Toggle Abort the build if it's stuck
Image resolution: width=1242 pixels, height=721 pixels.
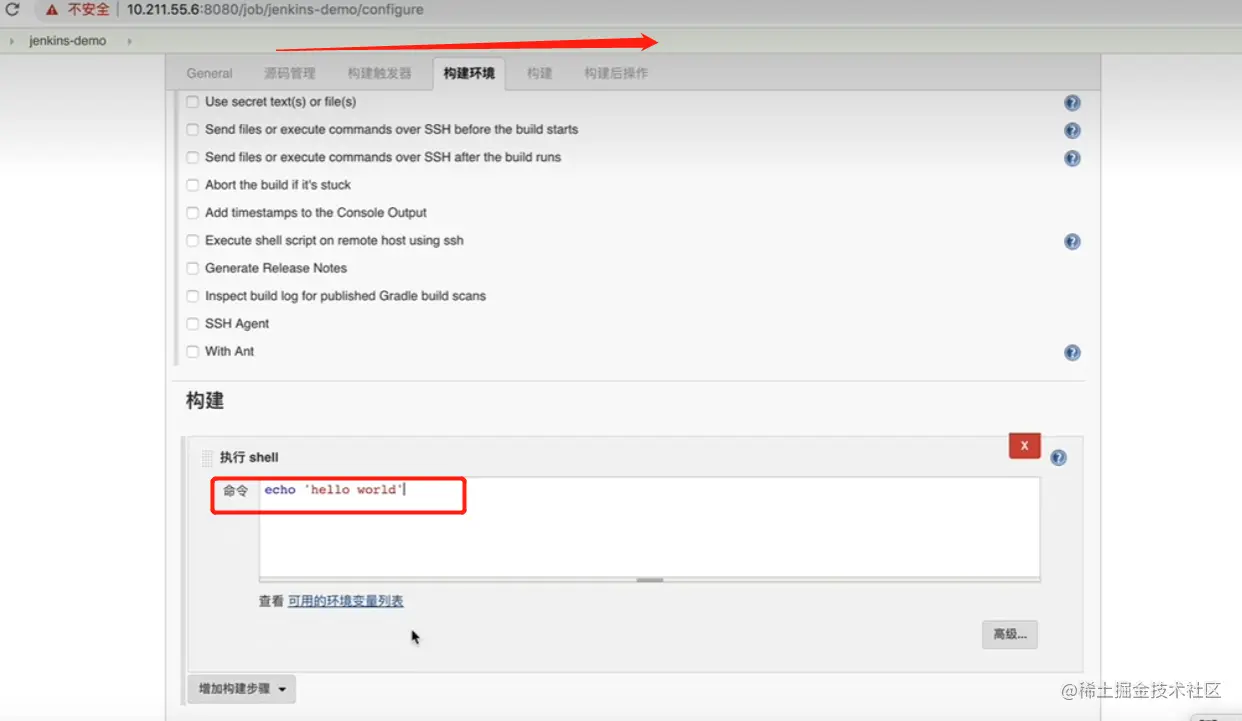[x=193, y=185]
